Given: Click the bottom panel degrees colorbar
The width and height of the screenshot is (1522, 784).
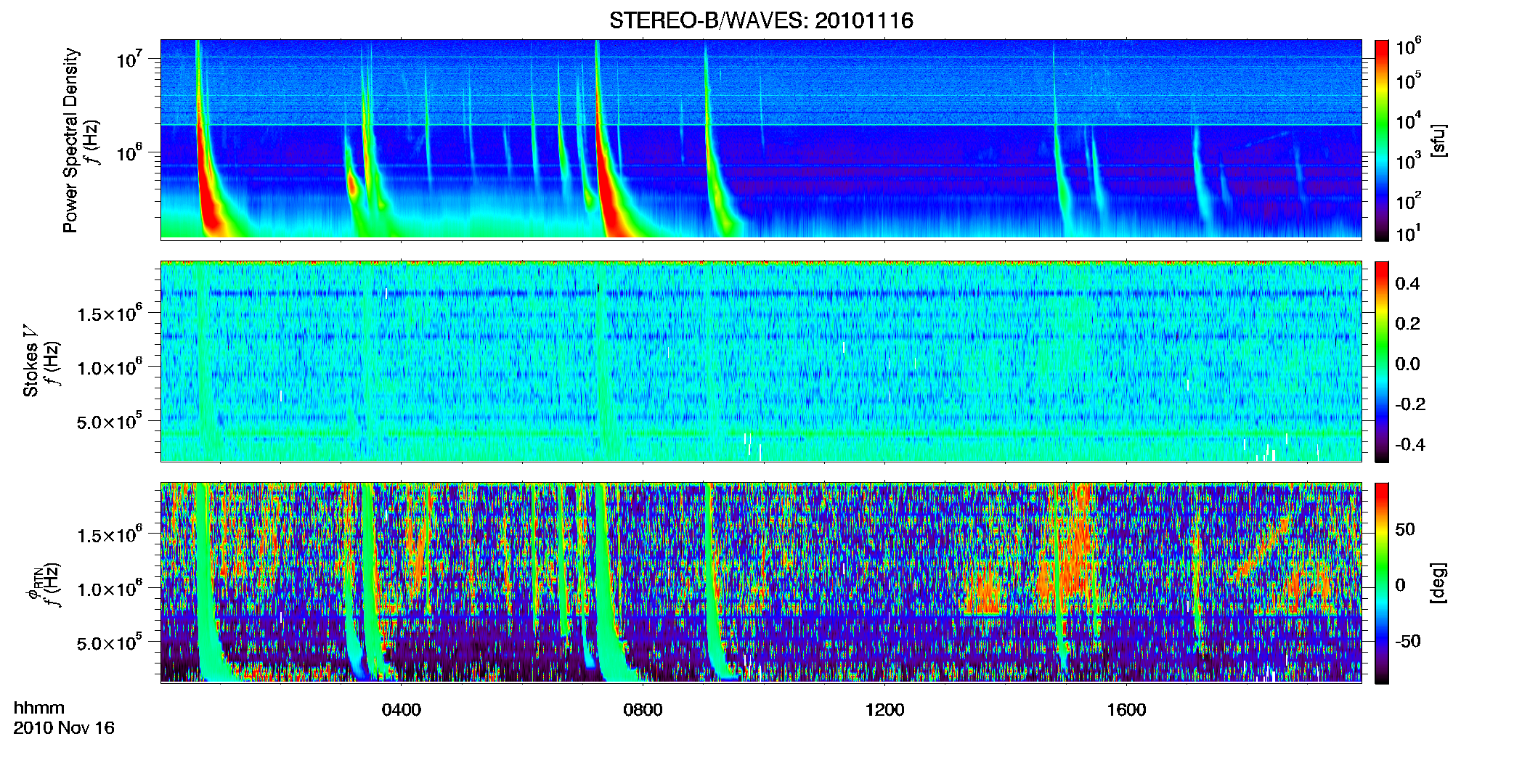Looking at the screenshot, I should pos(1382,583).
